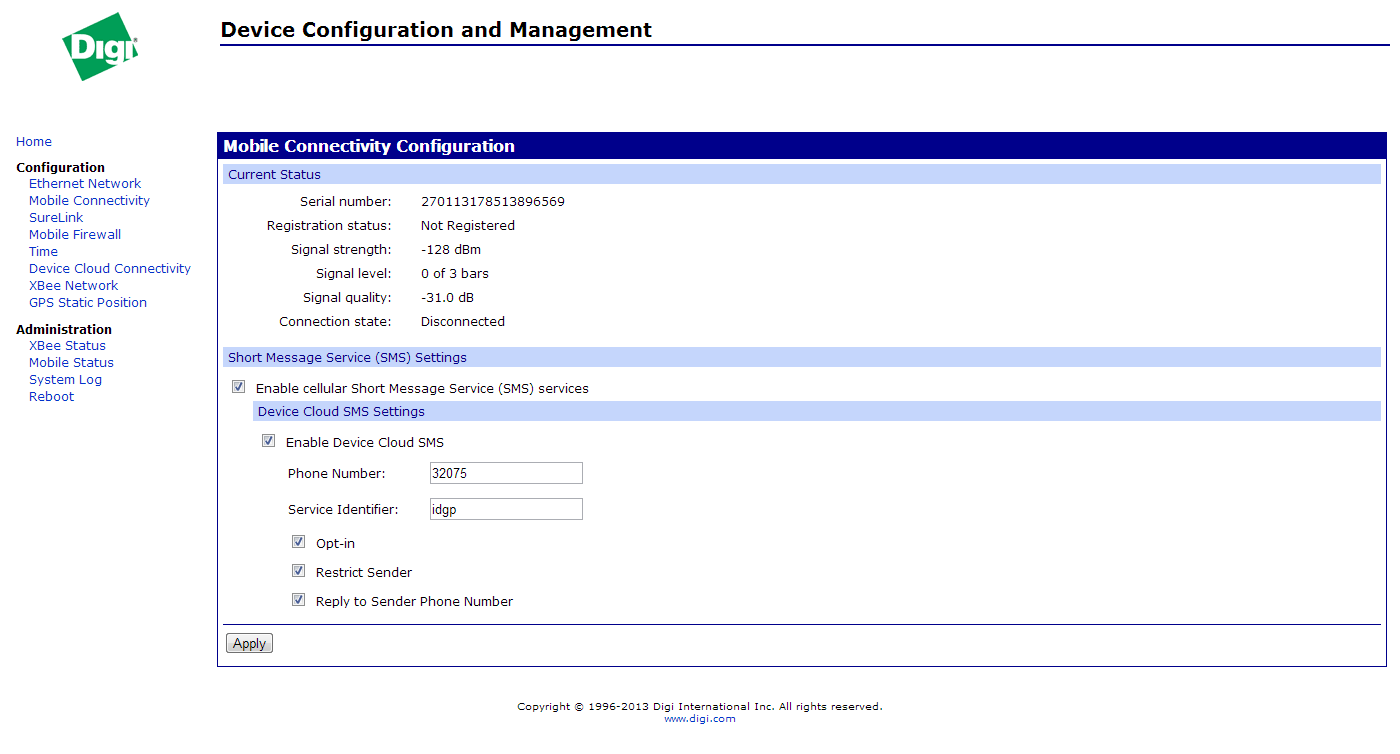Click the Phone Number input field
This screenshot has height=754, width=1400.
tap(506, 473)
